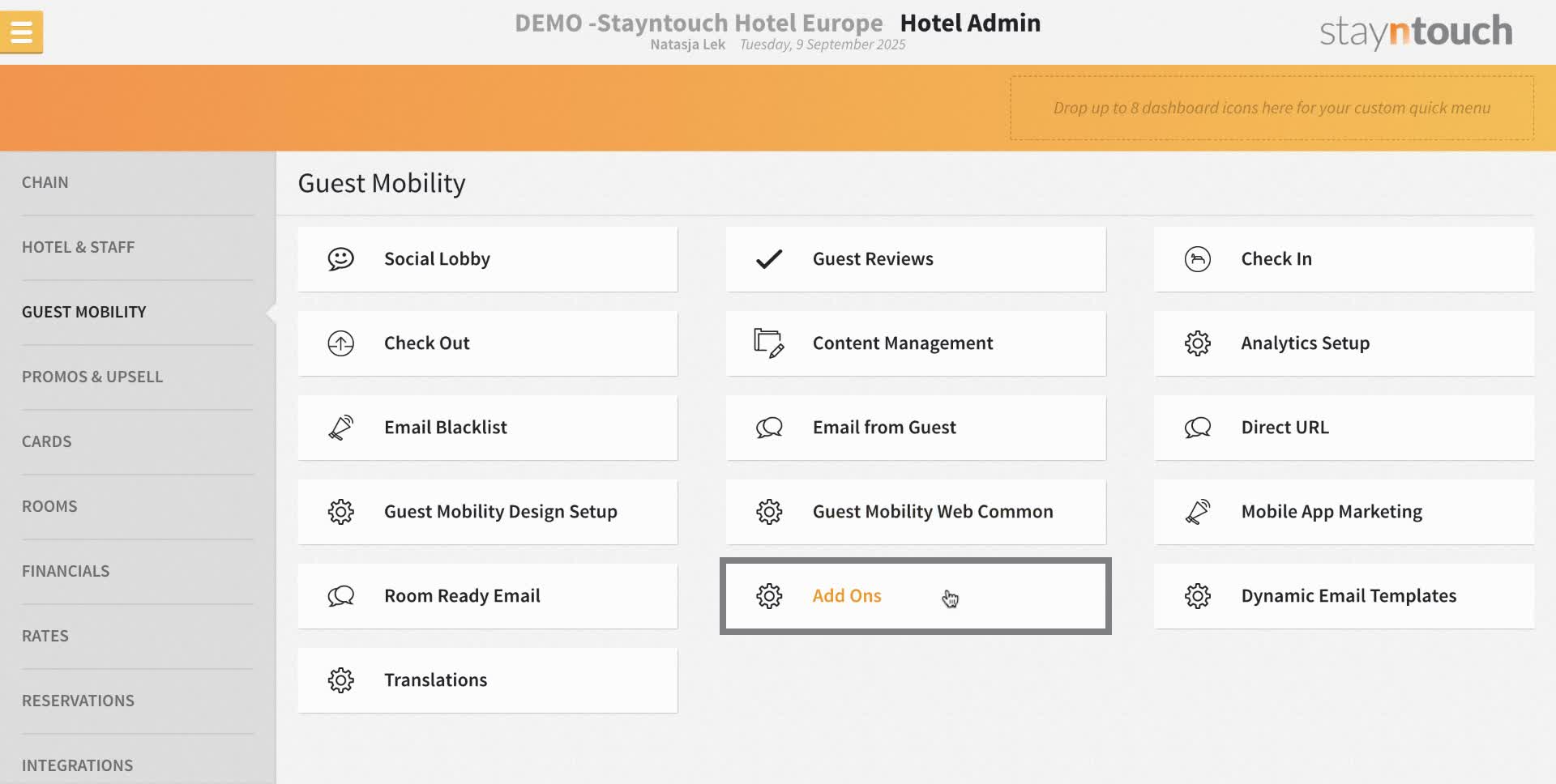
Task: Open the Integrations section
Action: coord(138,761)
